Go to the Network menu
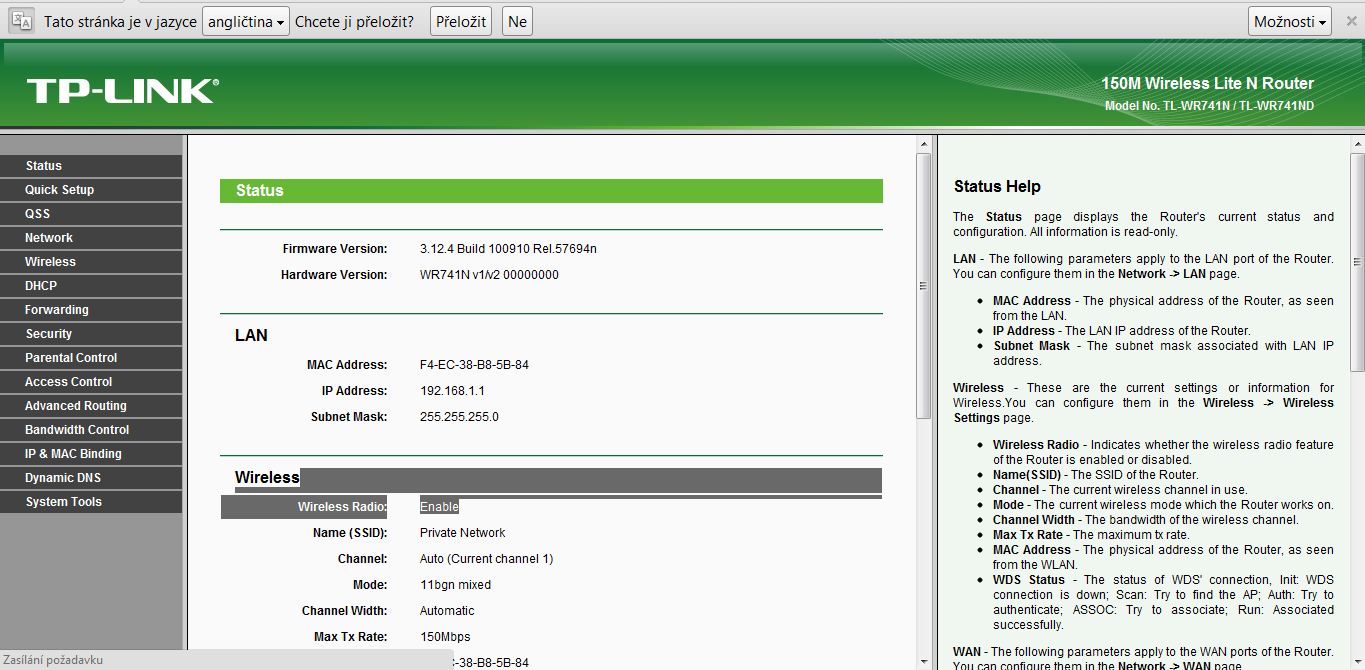Viewport: 1365px width, 670px height. tap(91, 238)
